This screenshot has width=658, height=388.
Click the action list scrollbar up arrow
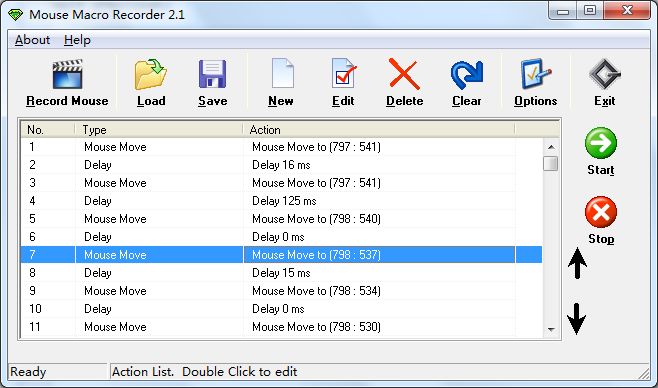click(x=551, y=147)
